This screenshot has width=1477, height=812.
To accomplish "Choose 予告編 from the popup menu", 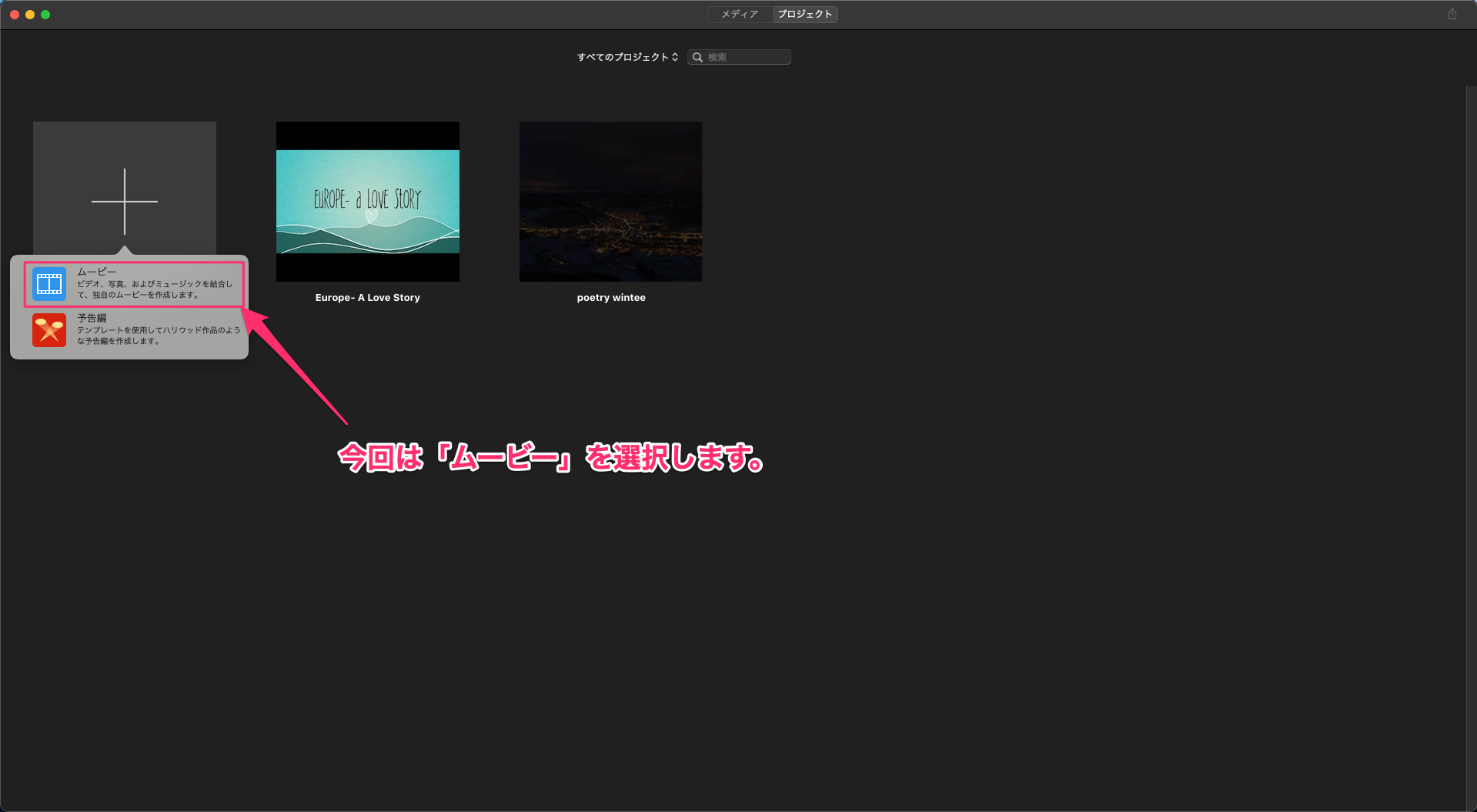I will pyautogui.click(x=154, y=329).
